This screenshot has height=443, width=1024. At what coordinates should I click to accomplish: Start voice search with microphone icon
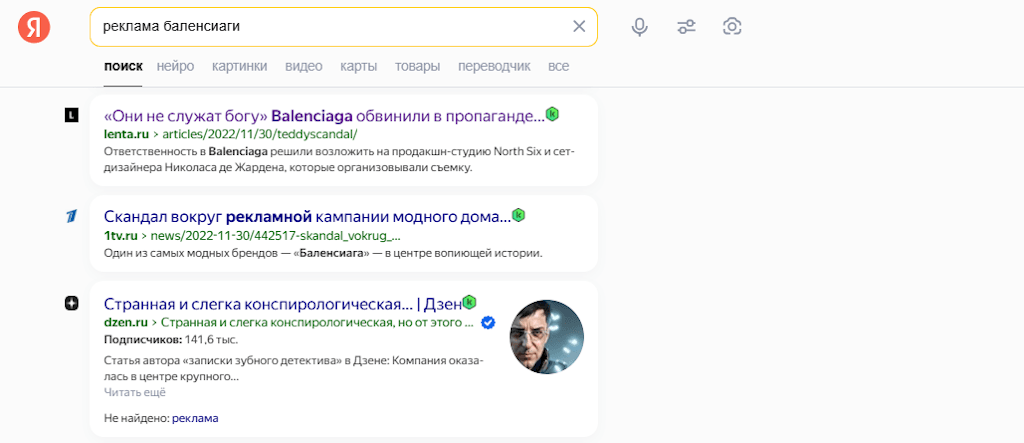[640, 27]
